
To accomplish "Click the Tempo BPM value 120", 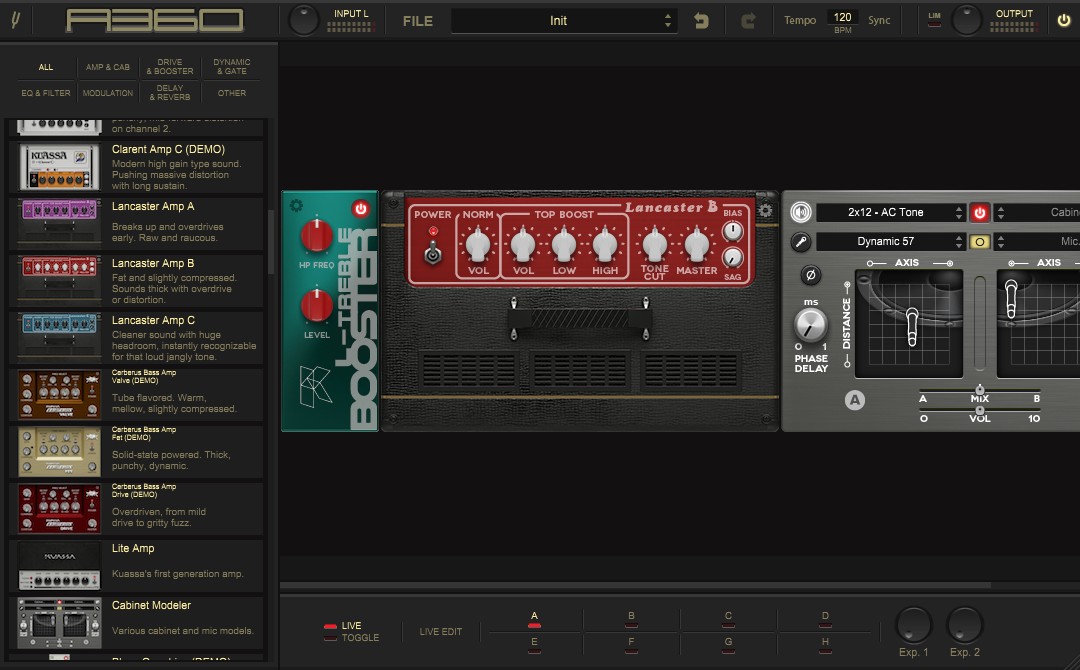I will point(842,17).
